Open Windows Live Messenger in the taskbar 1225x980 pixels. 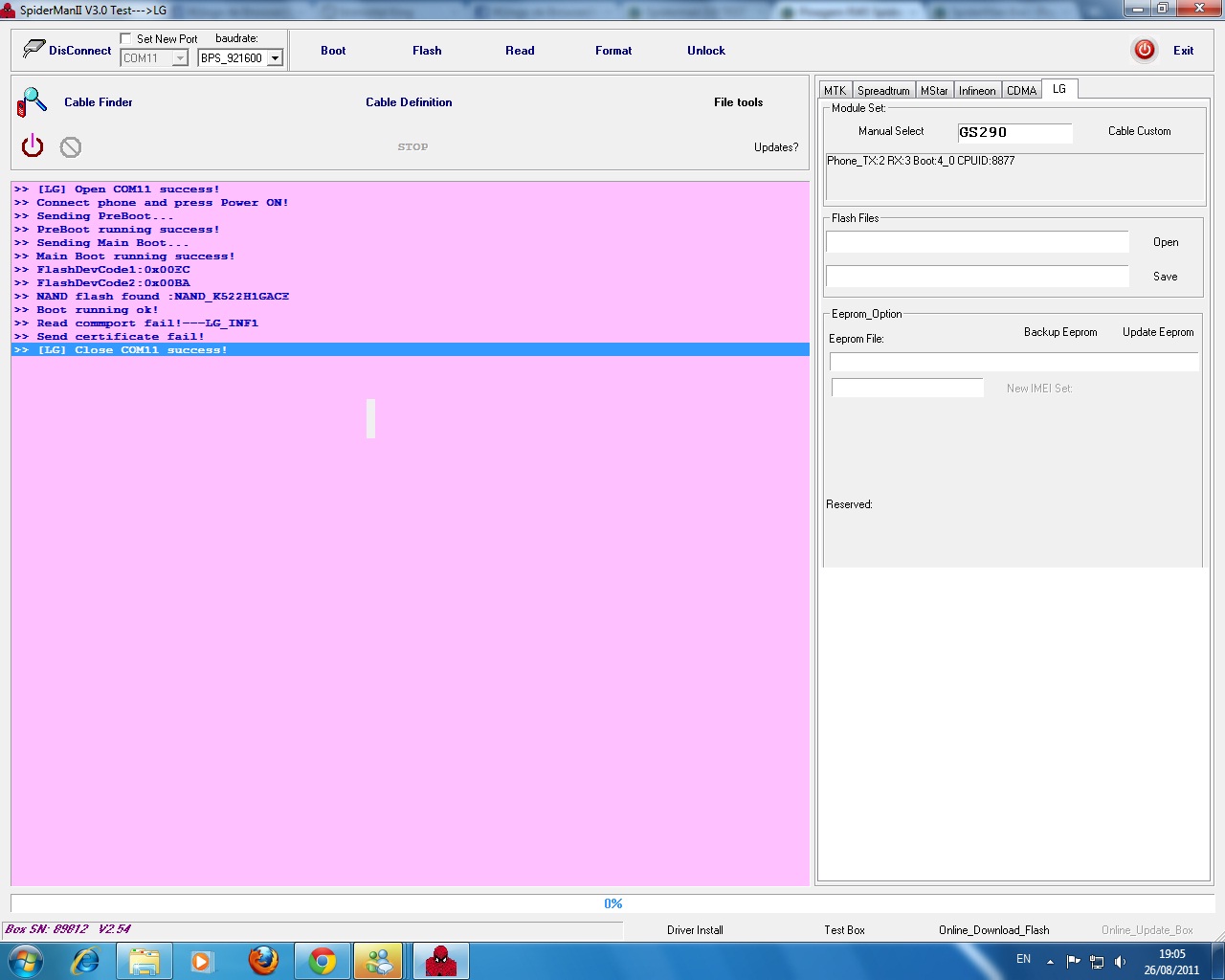tap(380, 961)
